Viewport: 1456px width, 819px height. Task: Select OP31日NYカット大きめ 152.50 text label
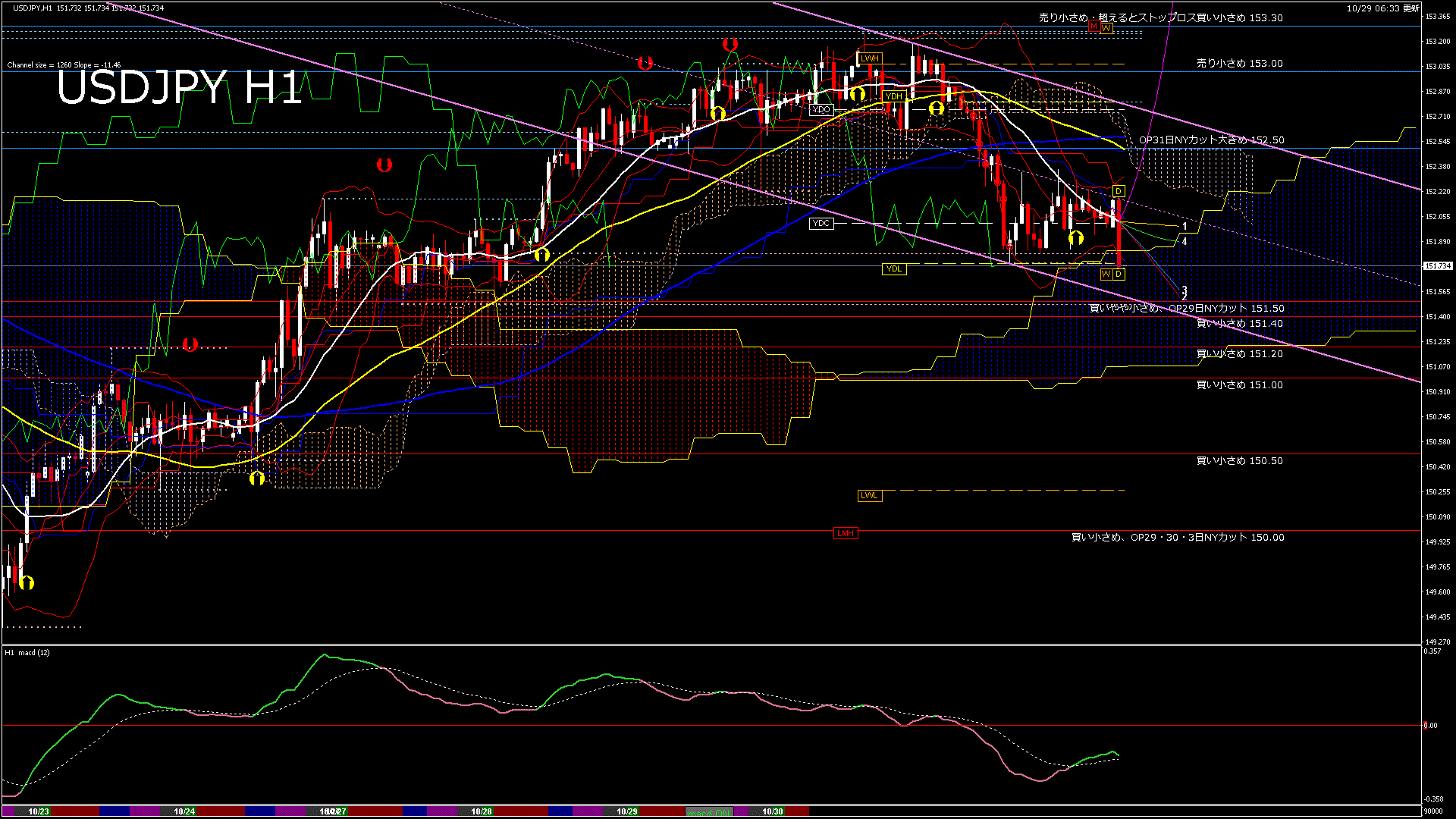point(1211,140)
